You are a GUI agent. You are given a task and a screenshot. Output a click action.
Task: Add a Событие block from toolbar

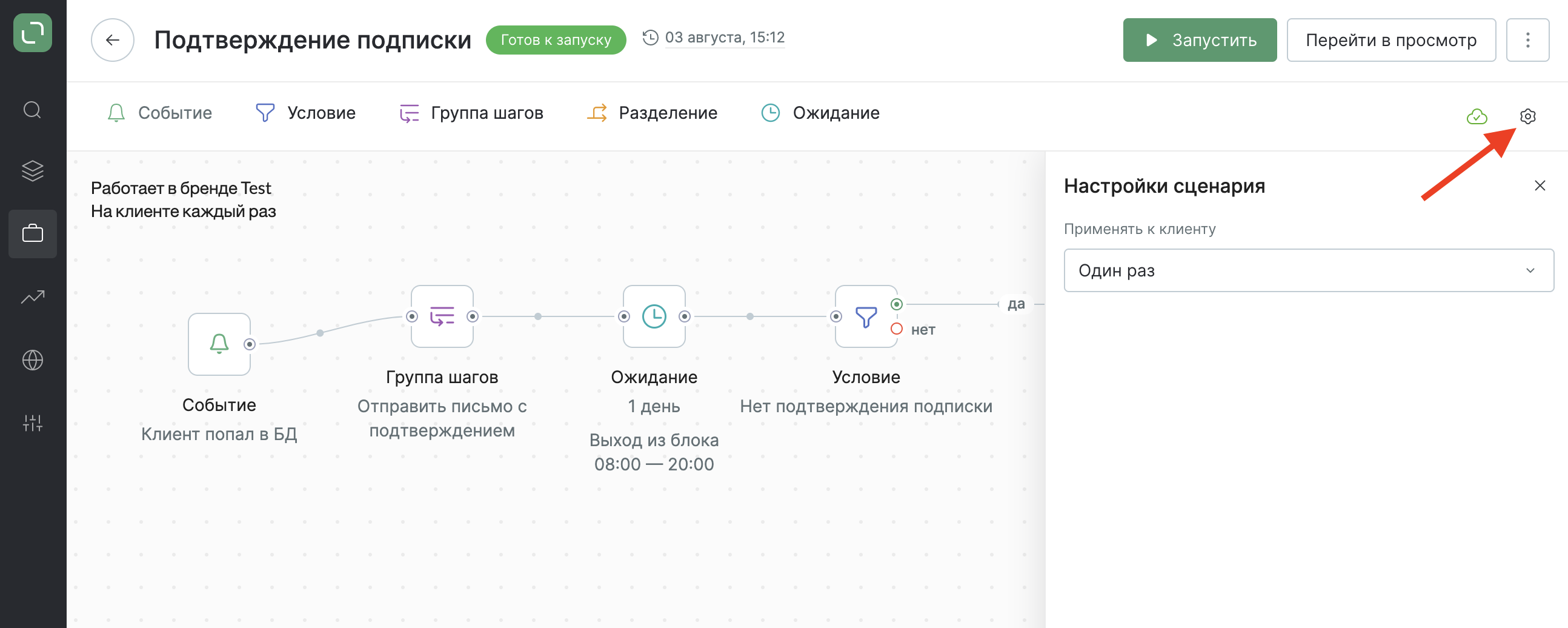coord(159,113)
